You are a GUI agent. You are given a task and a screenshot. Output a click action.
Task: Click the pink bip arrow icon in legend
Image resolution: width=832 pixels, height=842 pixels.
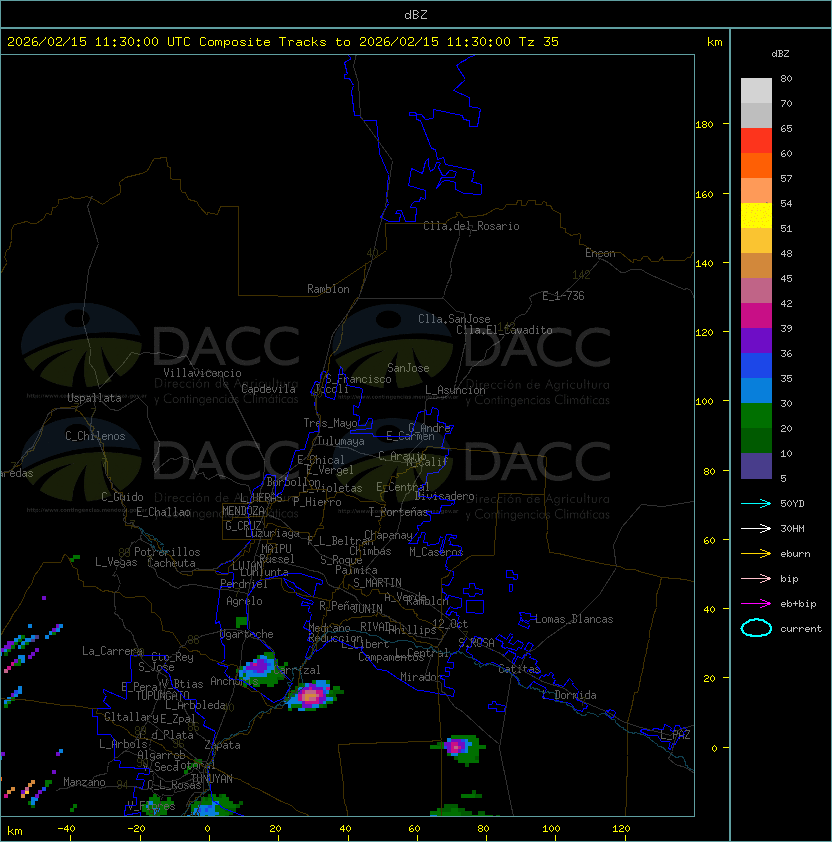coord(756,578)
